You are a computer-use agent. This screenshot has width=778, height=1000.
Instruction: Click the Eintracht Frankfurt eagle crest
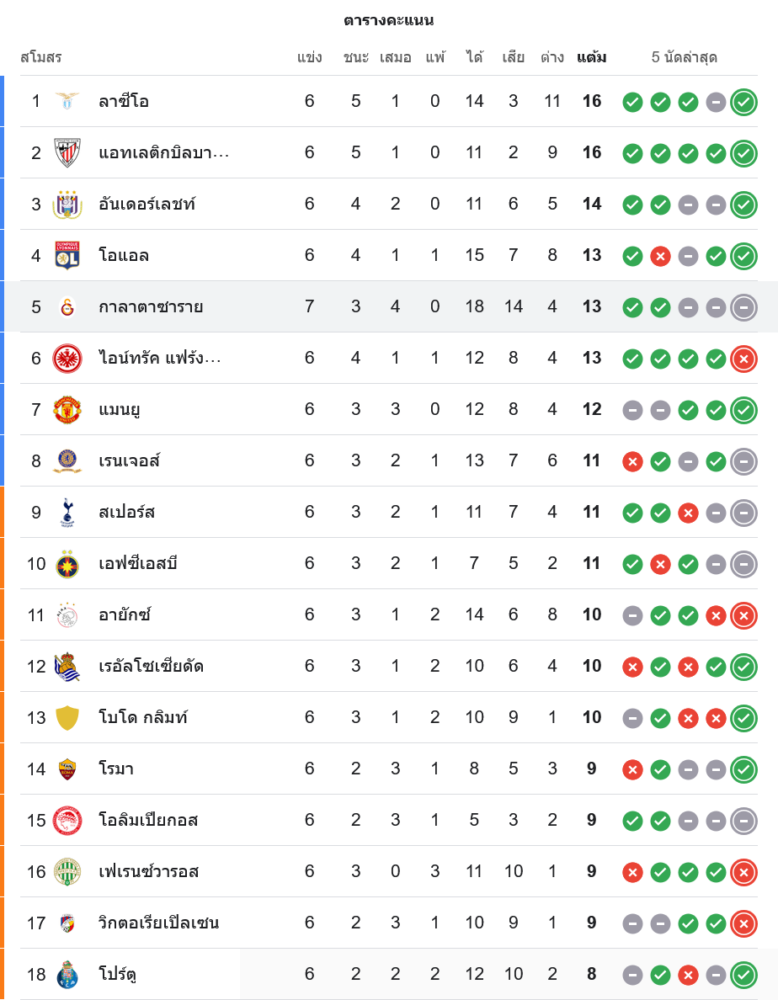(x=67, y=358)
